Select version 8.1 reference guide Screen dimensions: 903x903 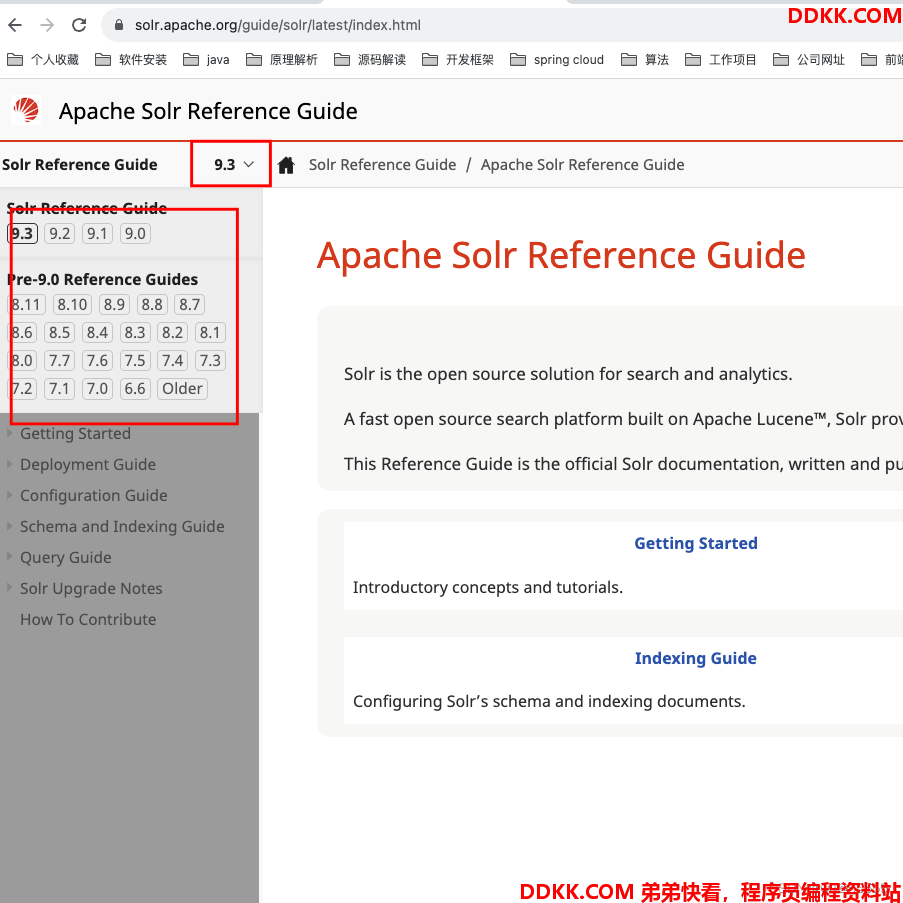click(210, 333)
